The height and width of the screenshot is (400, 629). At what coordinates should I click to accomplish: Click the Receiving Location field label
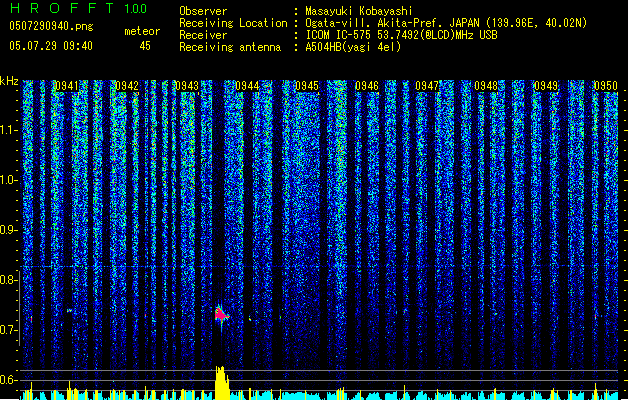(233, 23)
